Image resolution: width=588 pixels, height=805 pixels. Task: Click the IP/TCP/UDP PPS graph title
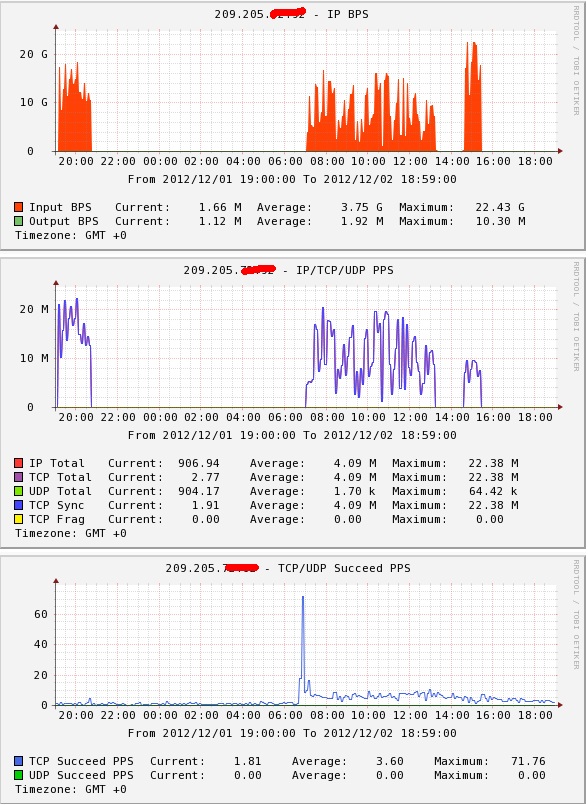[x=289, y=270]
